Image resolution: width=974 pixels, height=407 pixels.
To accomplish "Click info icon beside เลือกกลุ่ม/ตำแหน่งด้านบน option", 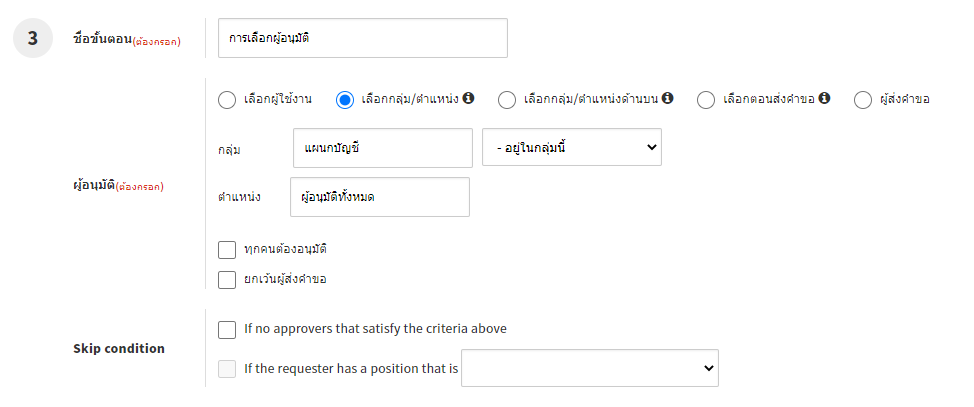I will (x=668, y=98).
